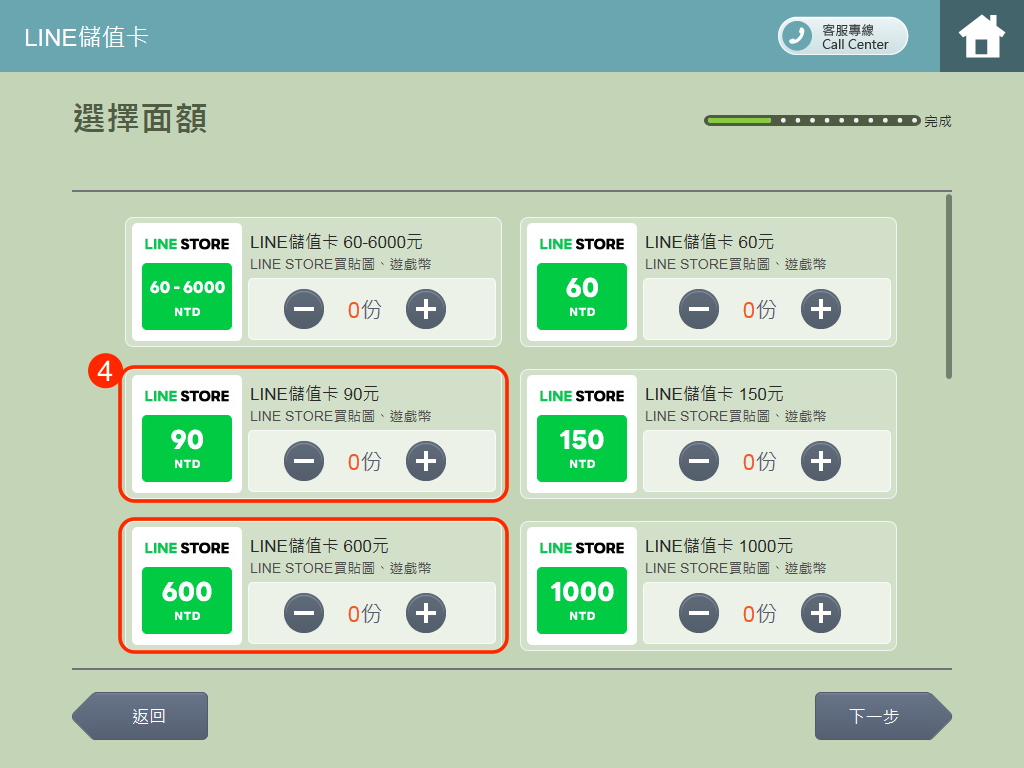Screen dimensions: 1024x768
Task: Select the 150 NTD card thumbnail
Action: pyautogui.click(x=582, y=434)
